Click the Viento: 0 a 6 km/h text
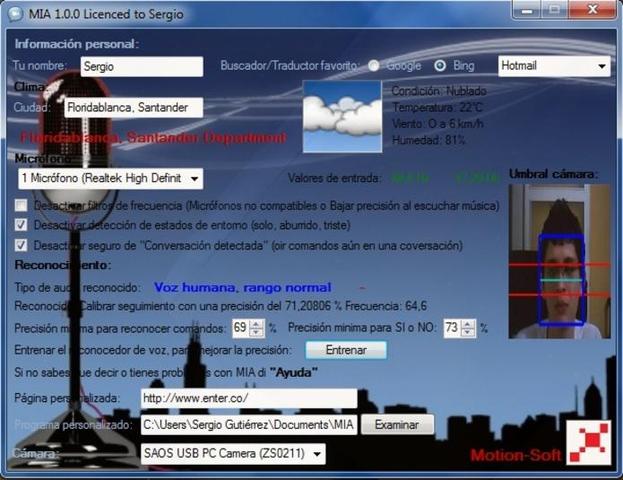 point(438,124)
